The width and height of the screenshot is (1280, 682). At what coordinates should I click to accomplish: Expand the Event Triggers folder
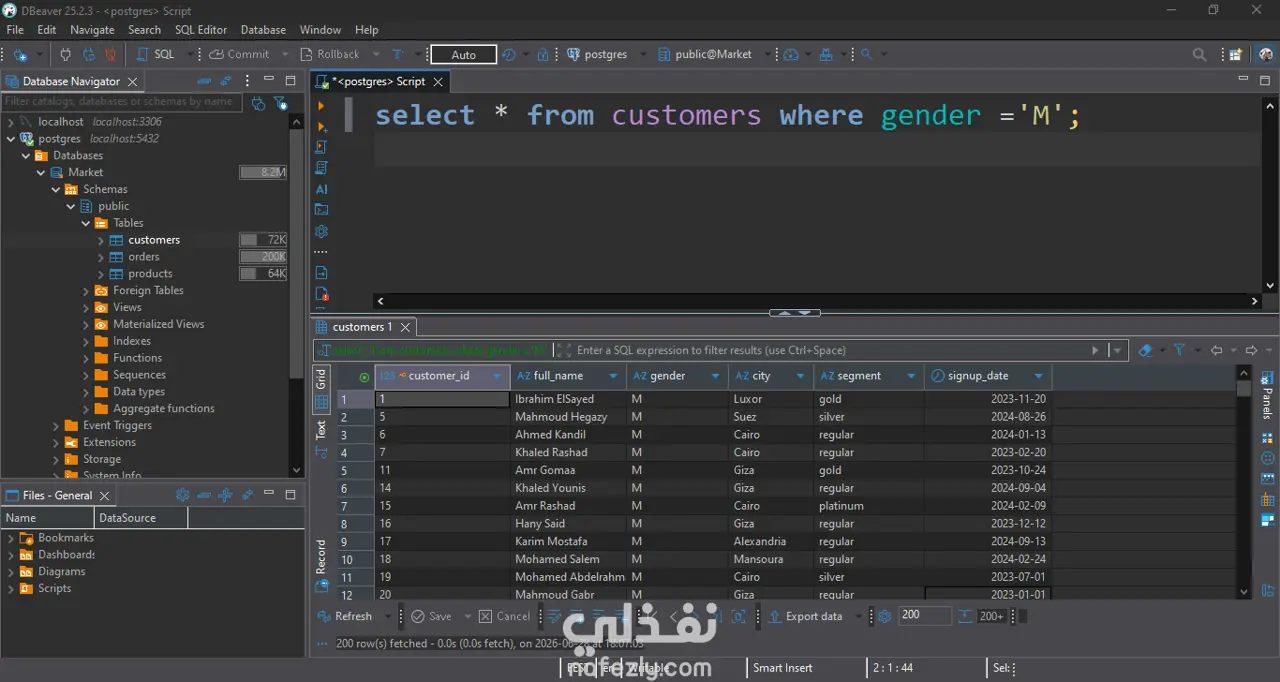click(56, 426)
